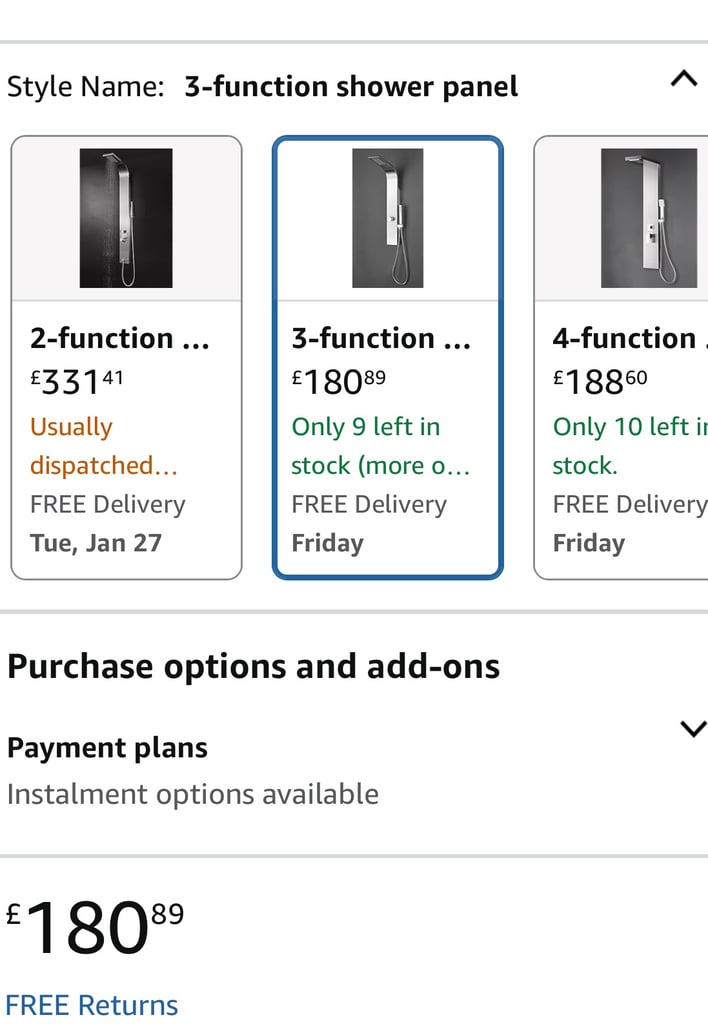Viewport: 708px width, 1024px height.
Task: Click 'Usually dispatched' text on 2-function card
Action: pos(104,446)
